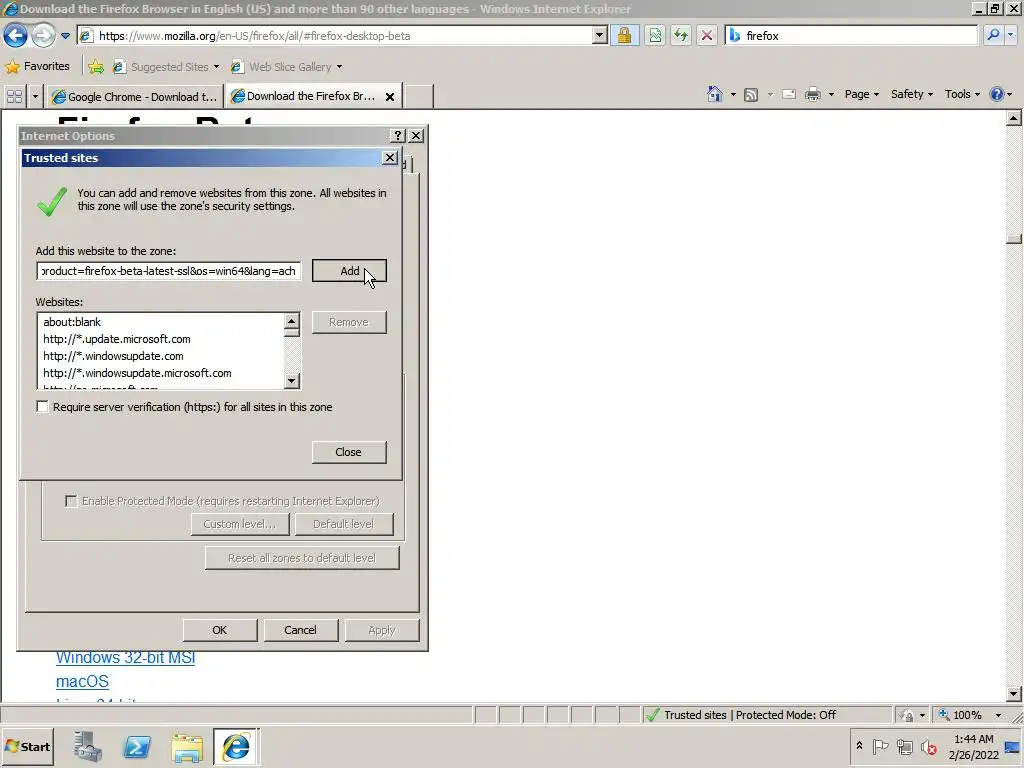Click the Refresh page icon
The height and width of the screenshot is (768, 1024).
[681, 36]
